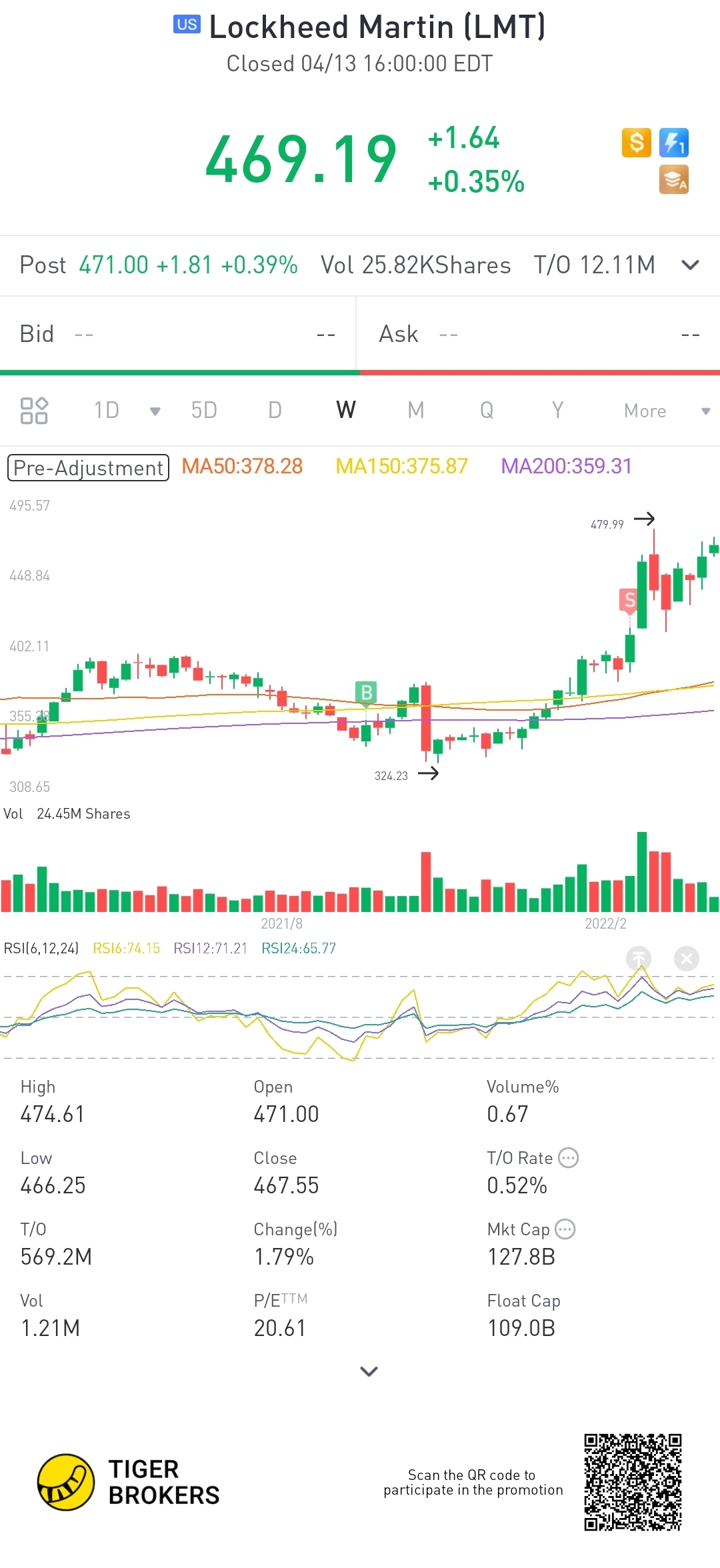This screenshot has width=720, height=1568.
Task: Tap the 479.99 high price label
Action: pos(607,525)
